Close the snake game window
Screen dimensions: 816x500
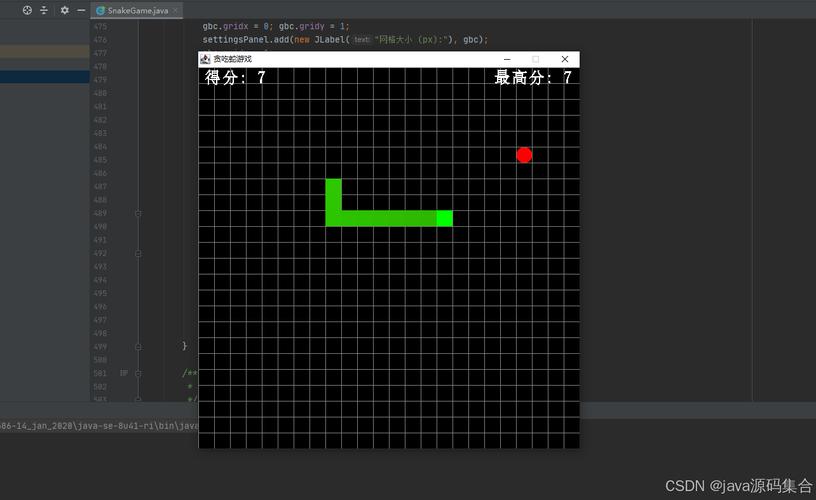point(564,59)
